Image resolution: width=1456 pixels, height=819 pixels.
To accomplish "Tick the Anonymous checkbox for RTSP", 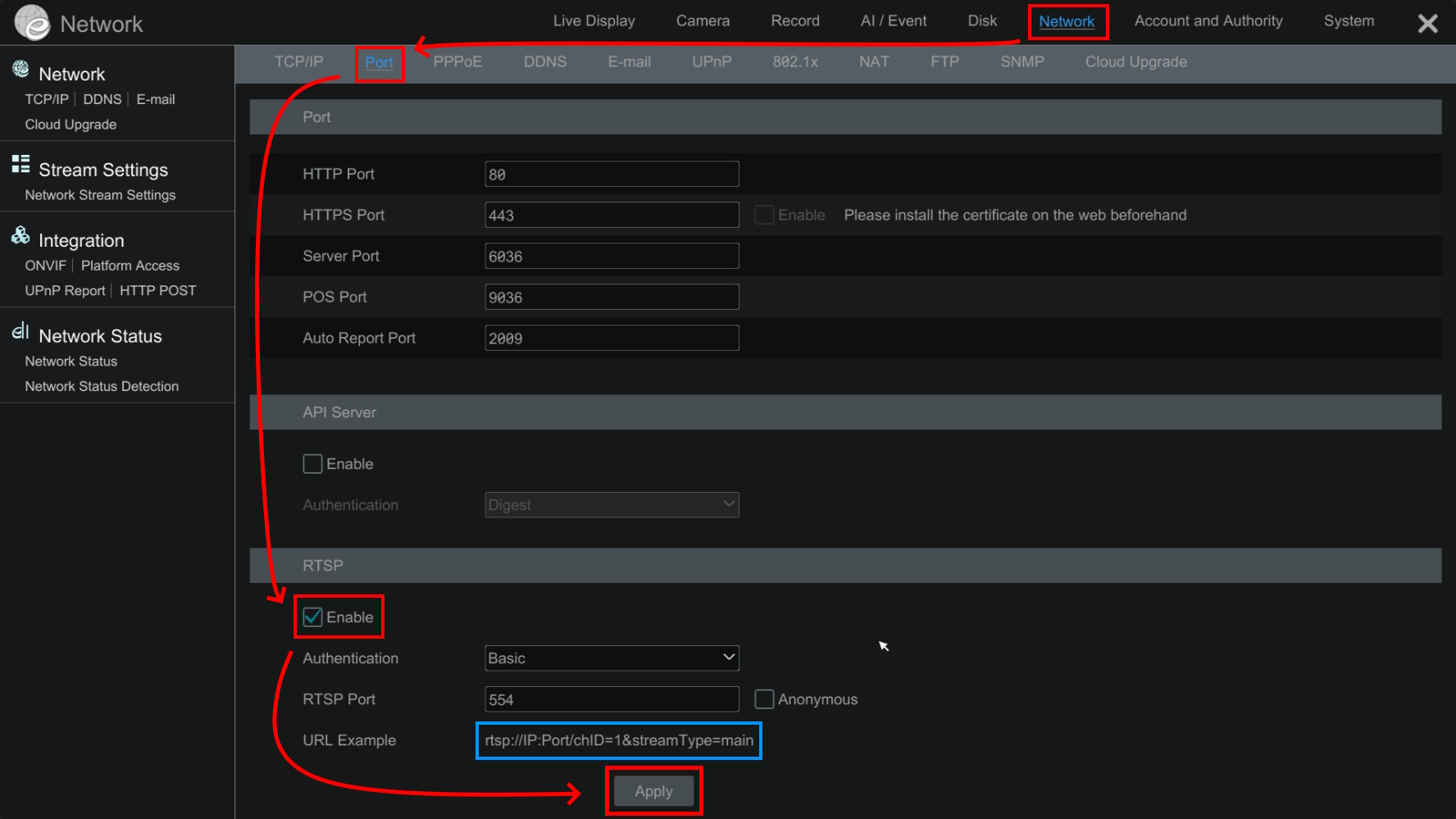I will tap(764, 699).
